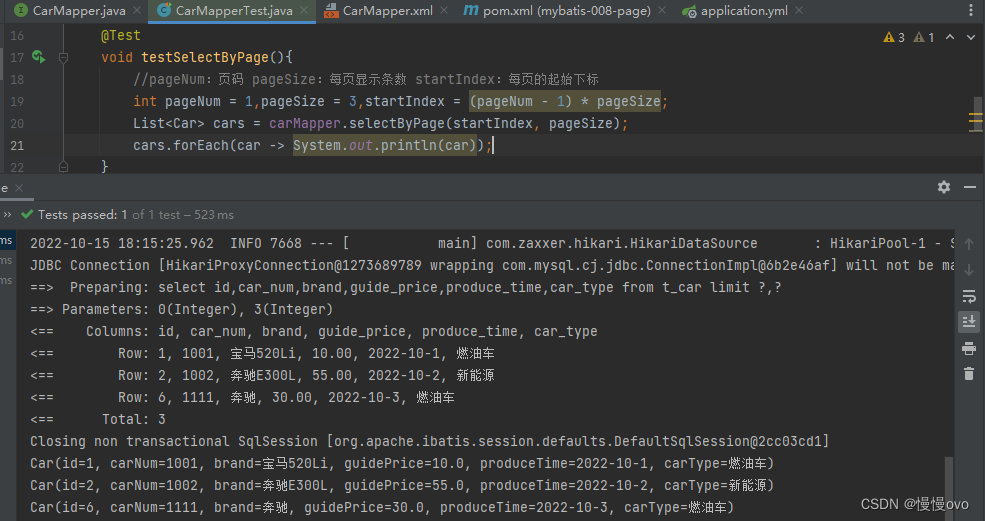Close the application.yml tab
985x521 pixels.
(x=799, y=11)
